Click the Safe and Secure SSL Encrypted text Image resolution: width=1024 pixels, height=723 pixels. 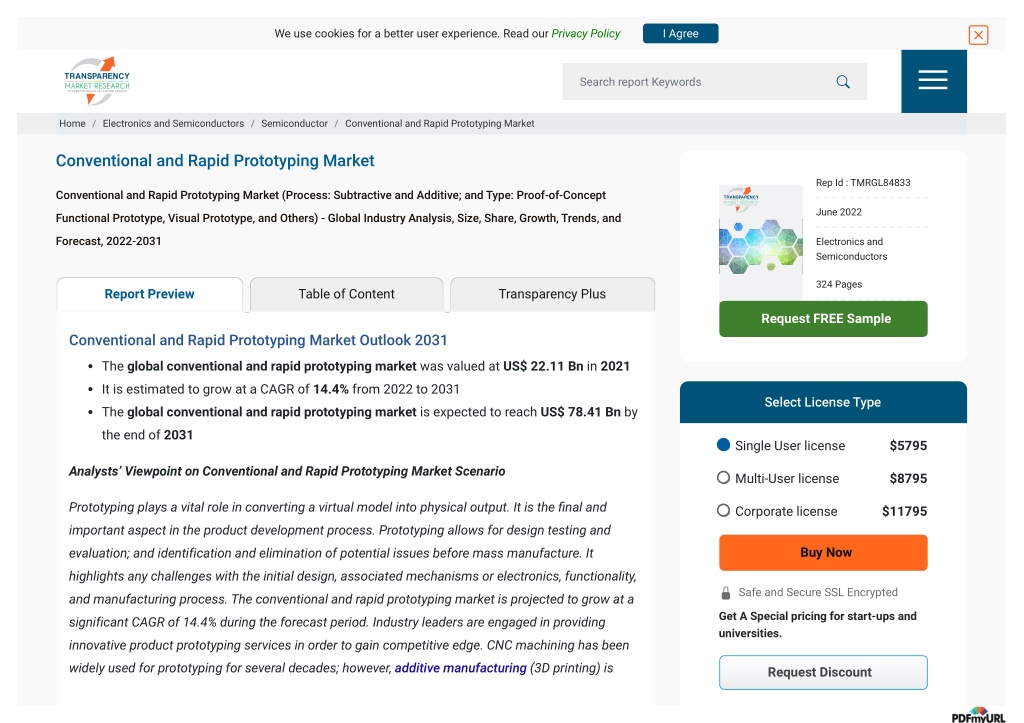(x=818, y=592)
